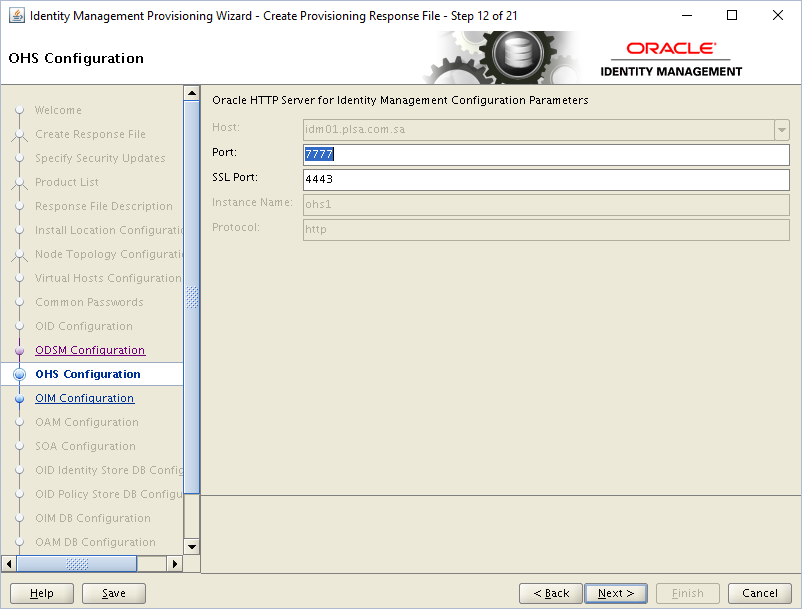The width and height of the screenshot is (802, 609).
Task: Select the Welcome step in the sidebar
Action: [60, 110]
